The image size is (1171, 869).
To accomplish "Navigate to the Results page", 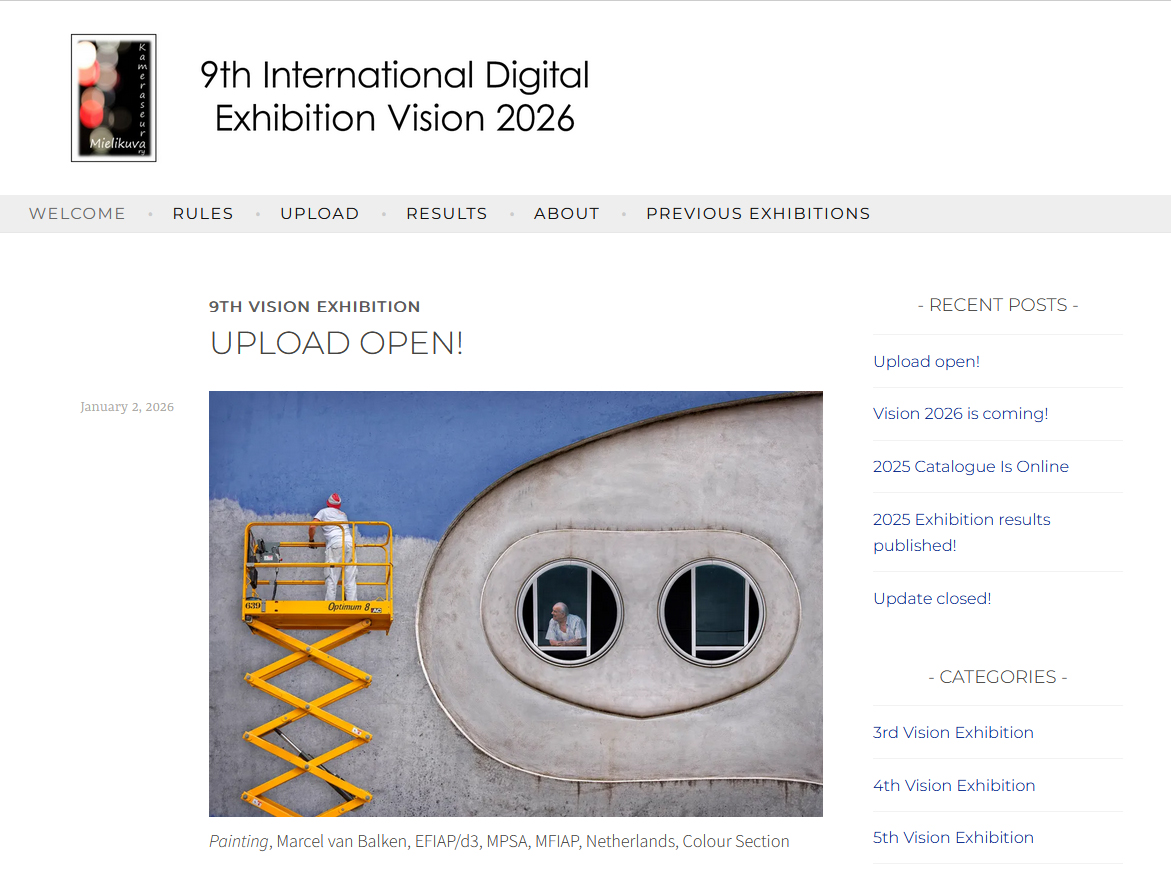I will pyautogui.click(x=446, y=214).
